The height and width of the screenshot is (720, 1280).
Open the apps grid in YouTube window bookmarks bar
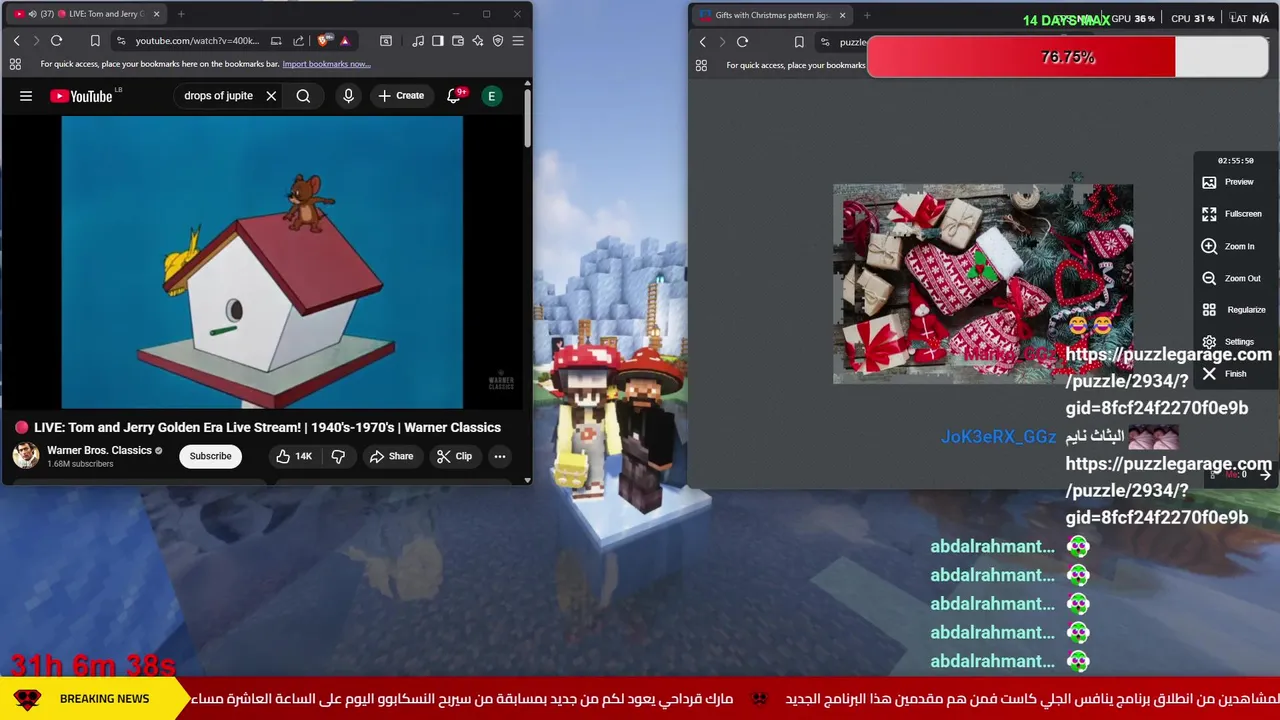coord(15,64)
